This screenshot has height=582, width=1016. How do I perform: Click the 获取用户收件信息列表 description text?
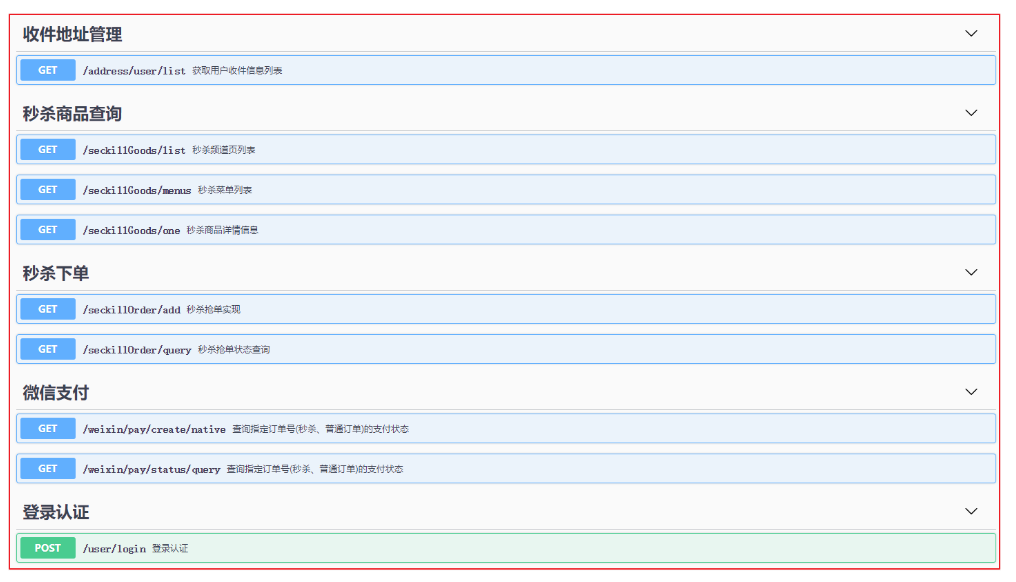click(x=237, y=71)
